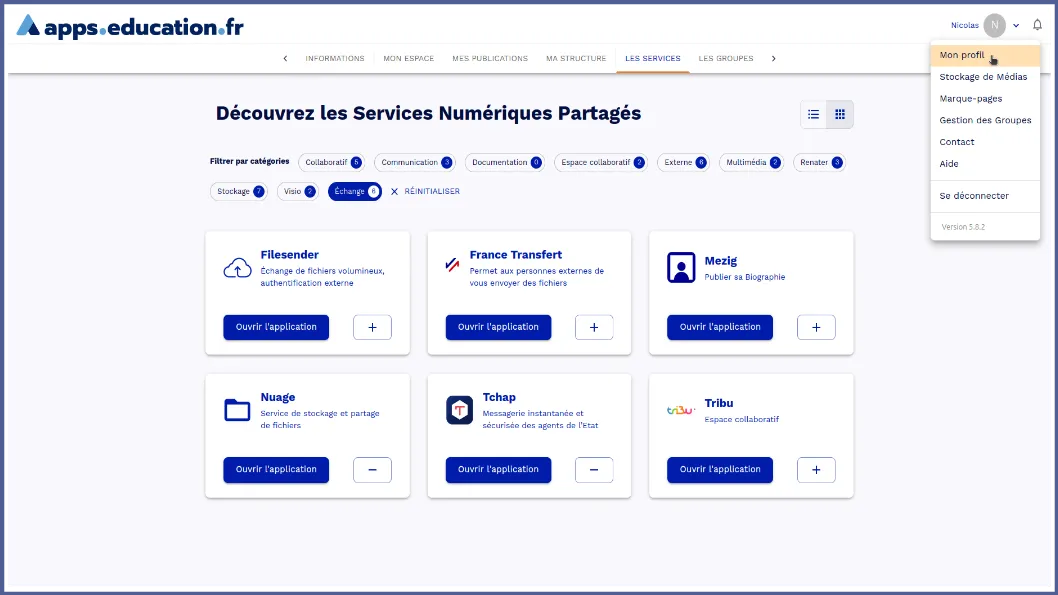Click the Tribu title link
Viewport: 1058px width, 595px height.
pyautogui.click(x=719, y=403)
